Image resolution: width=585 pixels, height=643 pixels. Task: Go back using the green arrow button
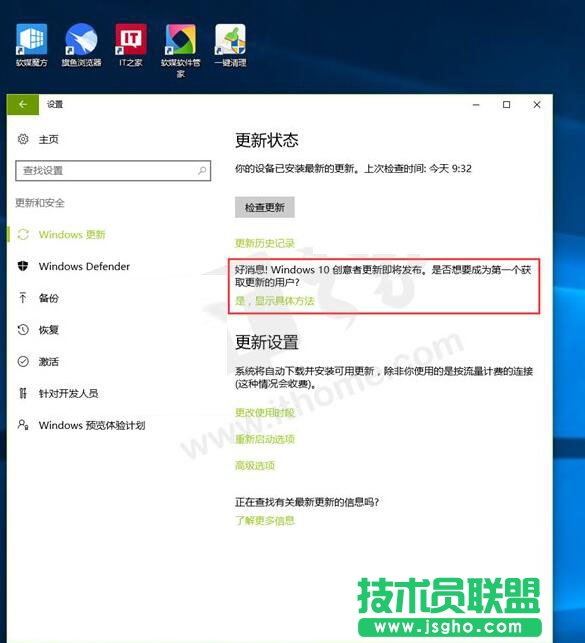coord(23,105)
